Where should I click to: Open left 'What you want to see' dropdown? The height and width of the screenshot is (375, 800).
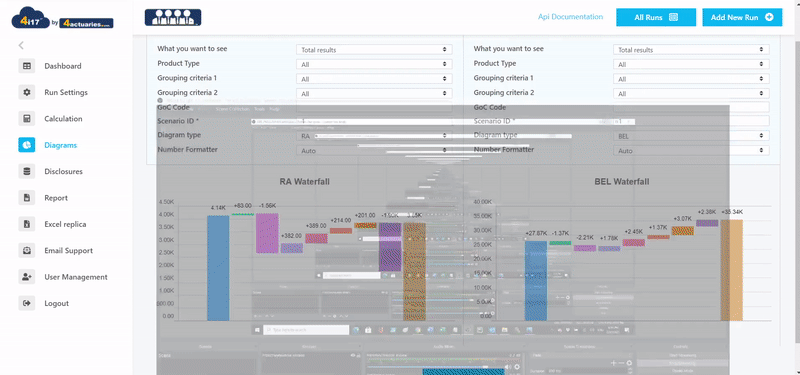tap(374, 49)
